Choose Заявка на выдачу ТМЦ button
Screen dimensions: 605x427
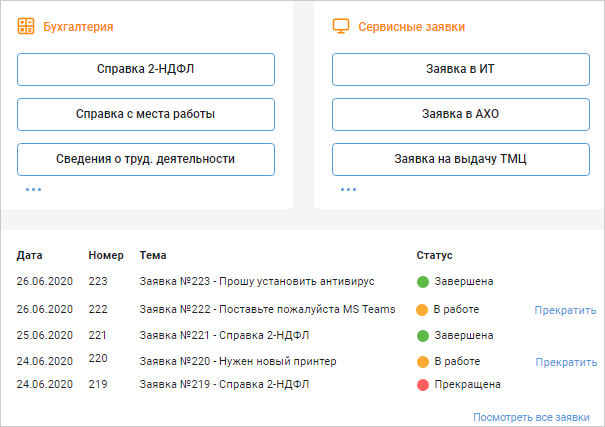point(461,159)
